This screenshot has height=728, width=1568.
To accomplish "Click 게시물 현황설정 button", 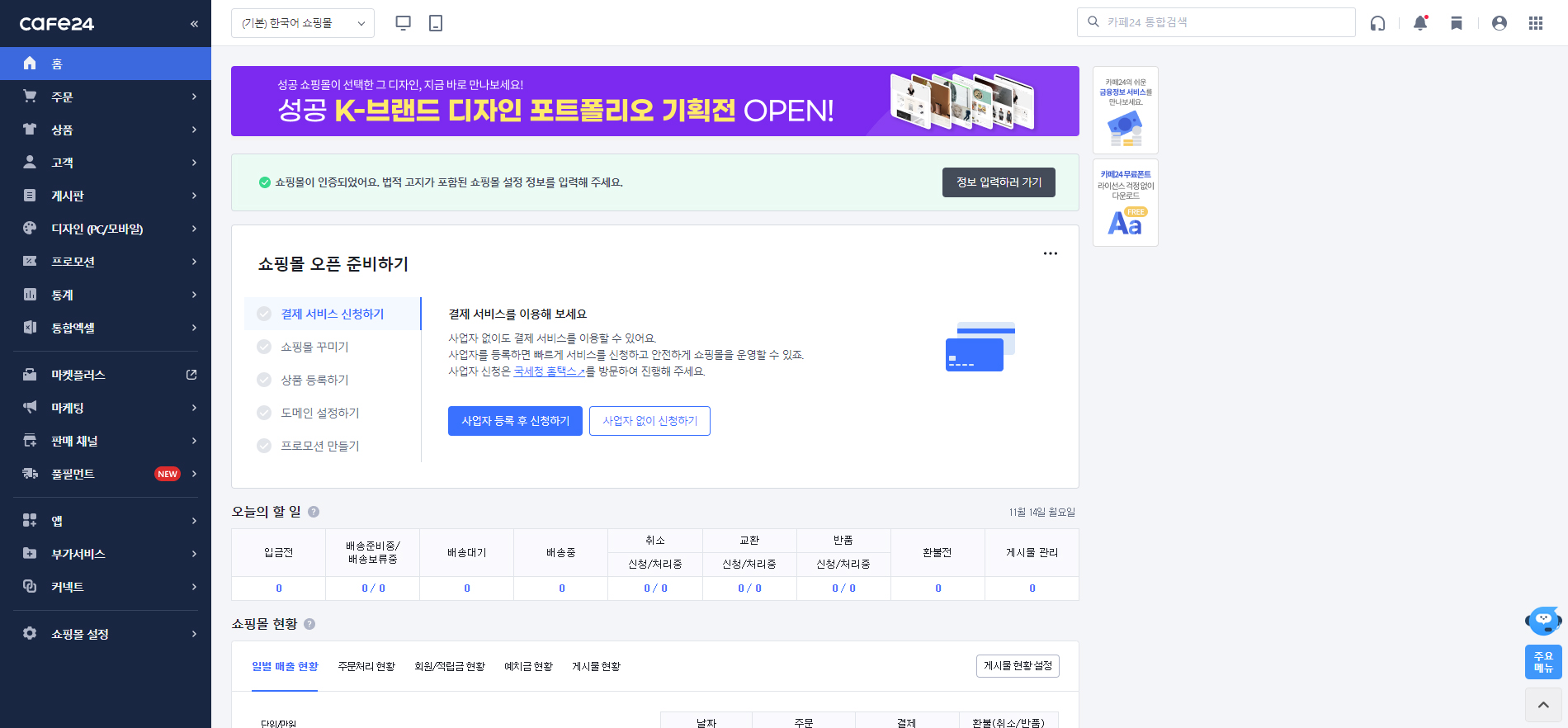I will pyautogui.click(x=1018, y=666).
